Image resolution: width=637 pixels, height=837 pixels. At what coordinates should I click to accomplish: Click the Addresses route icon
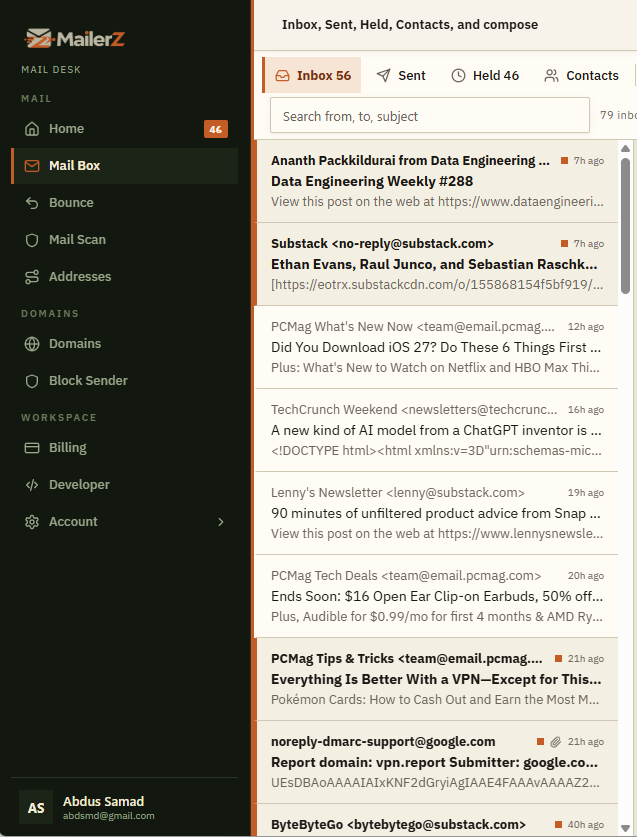(32, 277)
